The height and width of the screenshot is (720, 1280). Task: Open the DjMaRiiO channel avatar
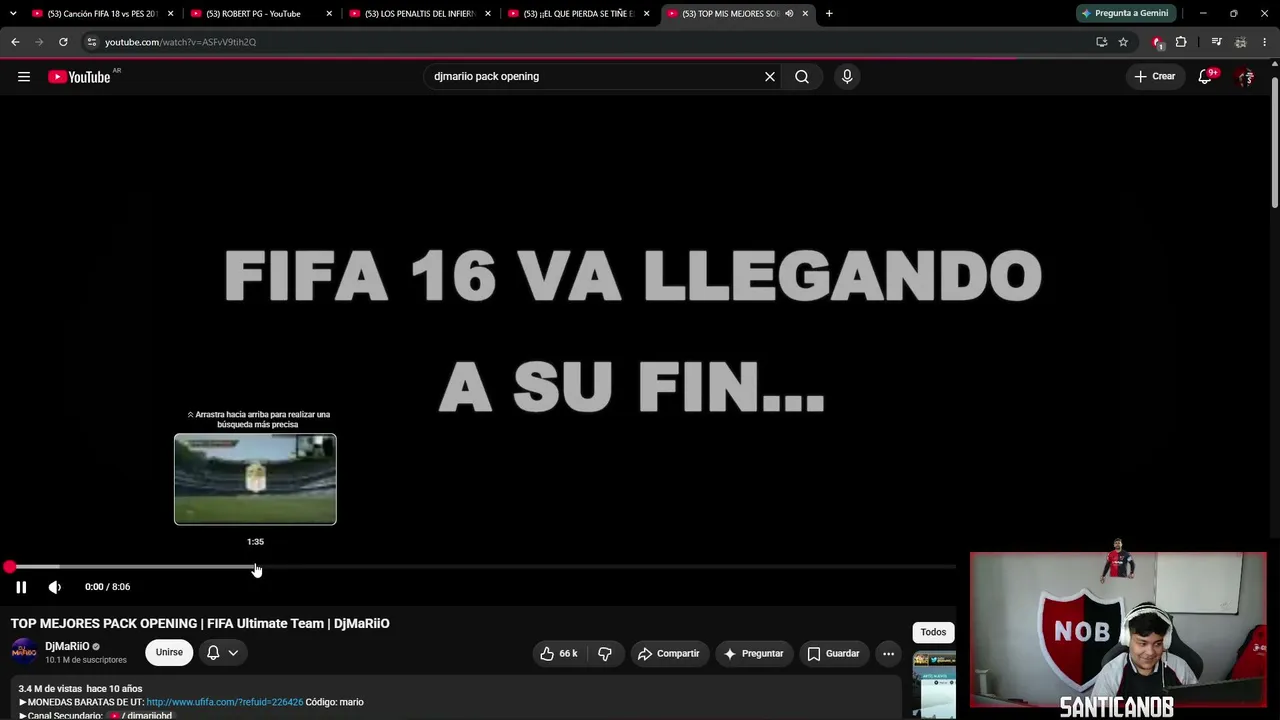point(24,652)
